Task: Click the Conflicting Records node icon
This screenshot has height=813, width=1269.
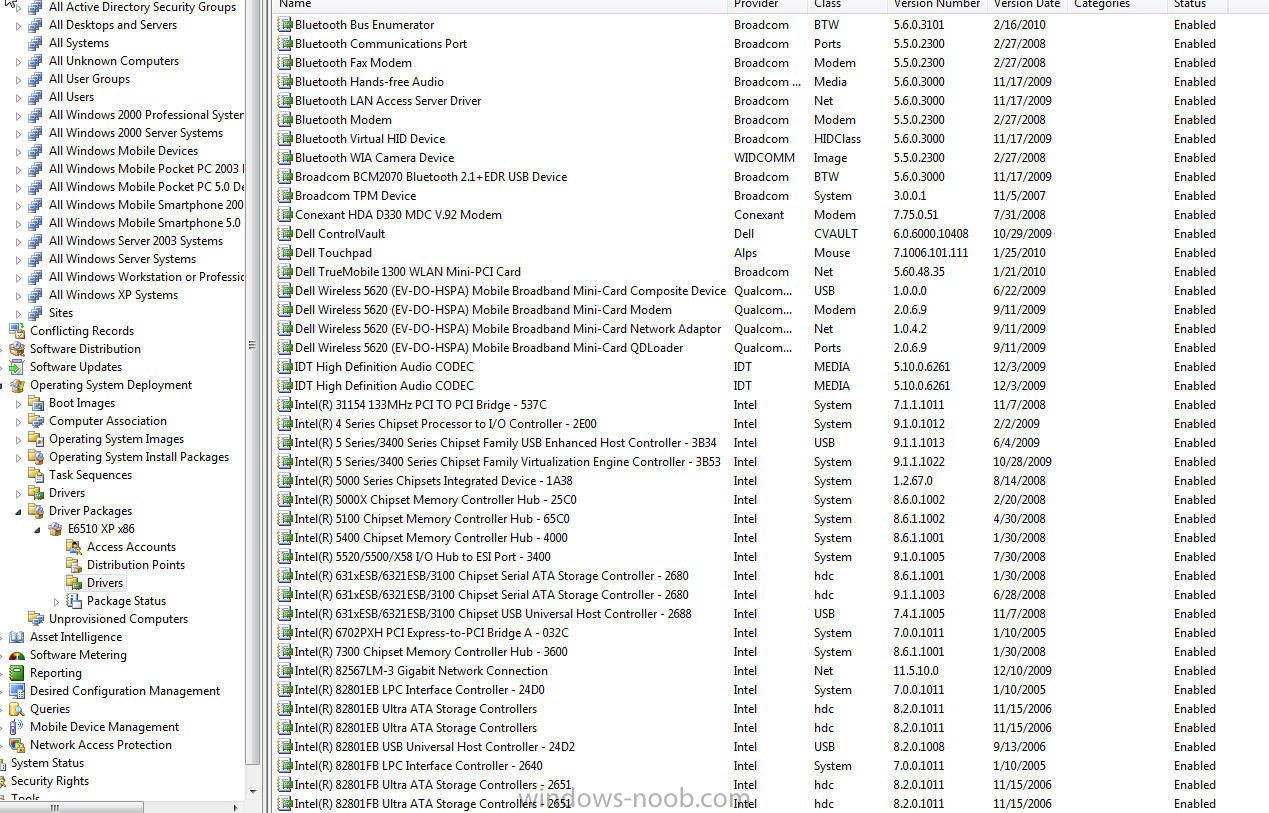Action: click(17, 331)
